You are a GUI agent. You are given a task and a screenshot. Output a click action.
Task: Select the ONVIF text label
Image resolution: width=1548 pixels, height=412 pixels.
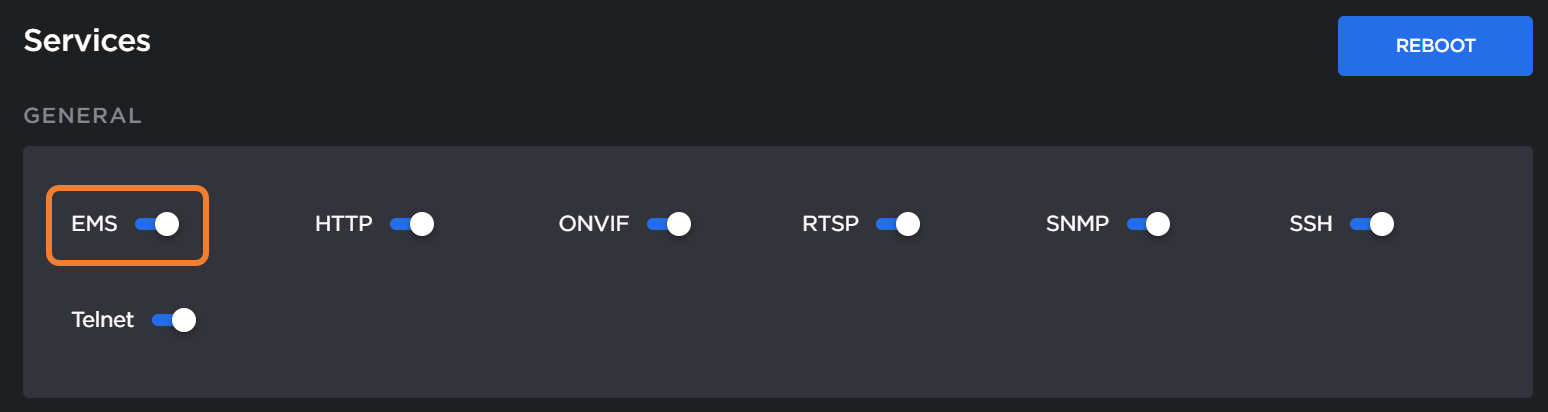(594, 224)
